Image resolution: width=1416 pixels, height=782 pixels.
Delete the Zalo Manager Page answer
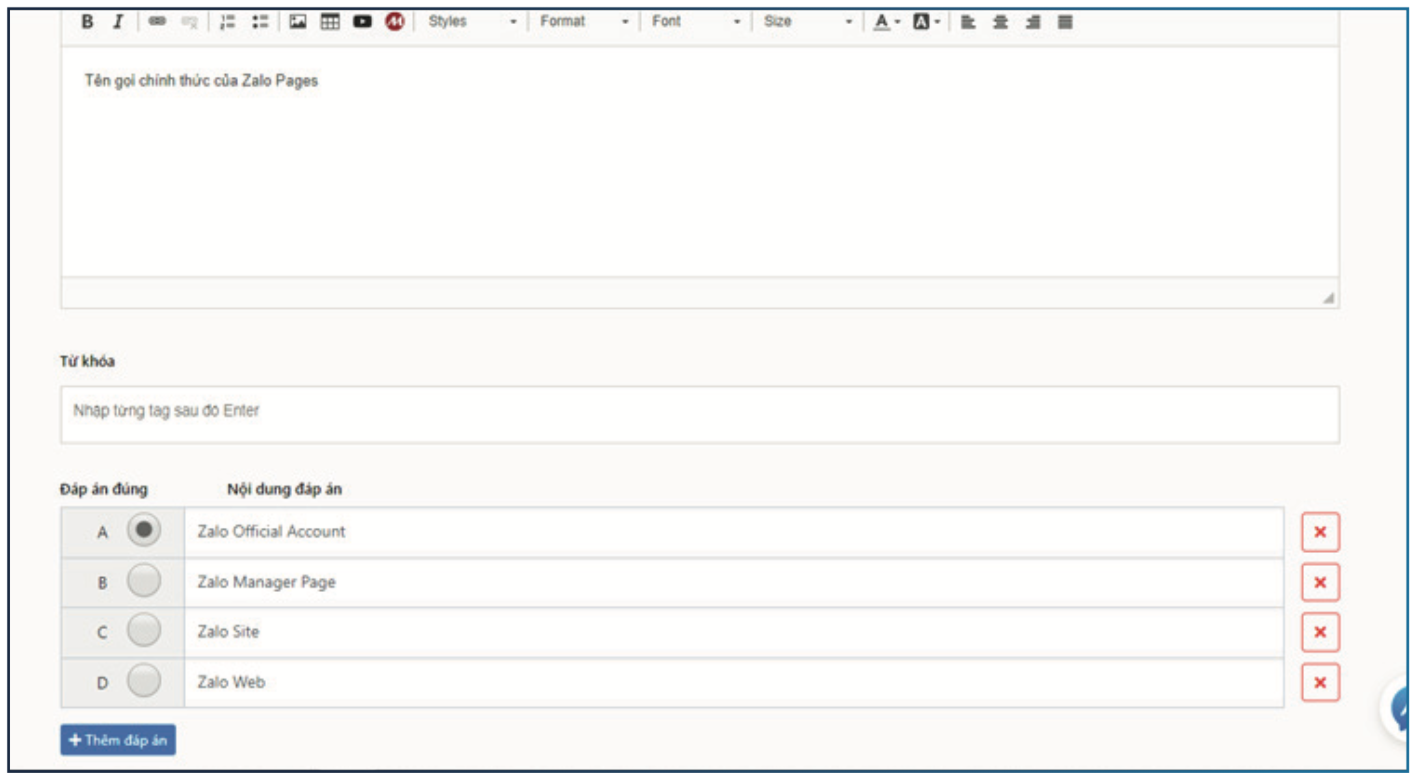tap(1320, 582)
